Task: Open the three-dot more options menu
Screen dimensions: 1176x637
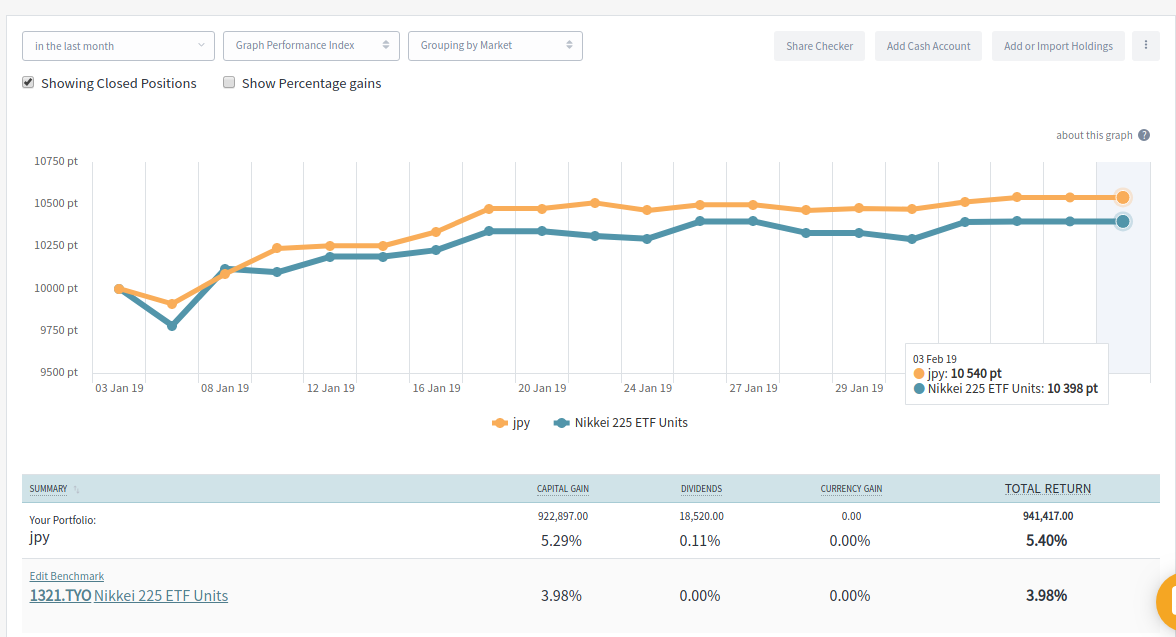Action: click(x=1145, y=46)
